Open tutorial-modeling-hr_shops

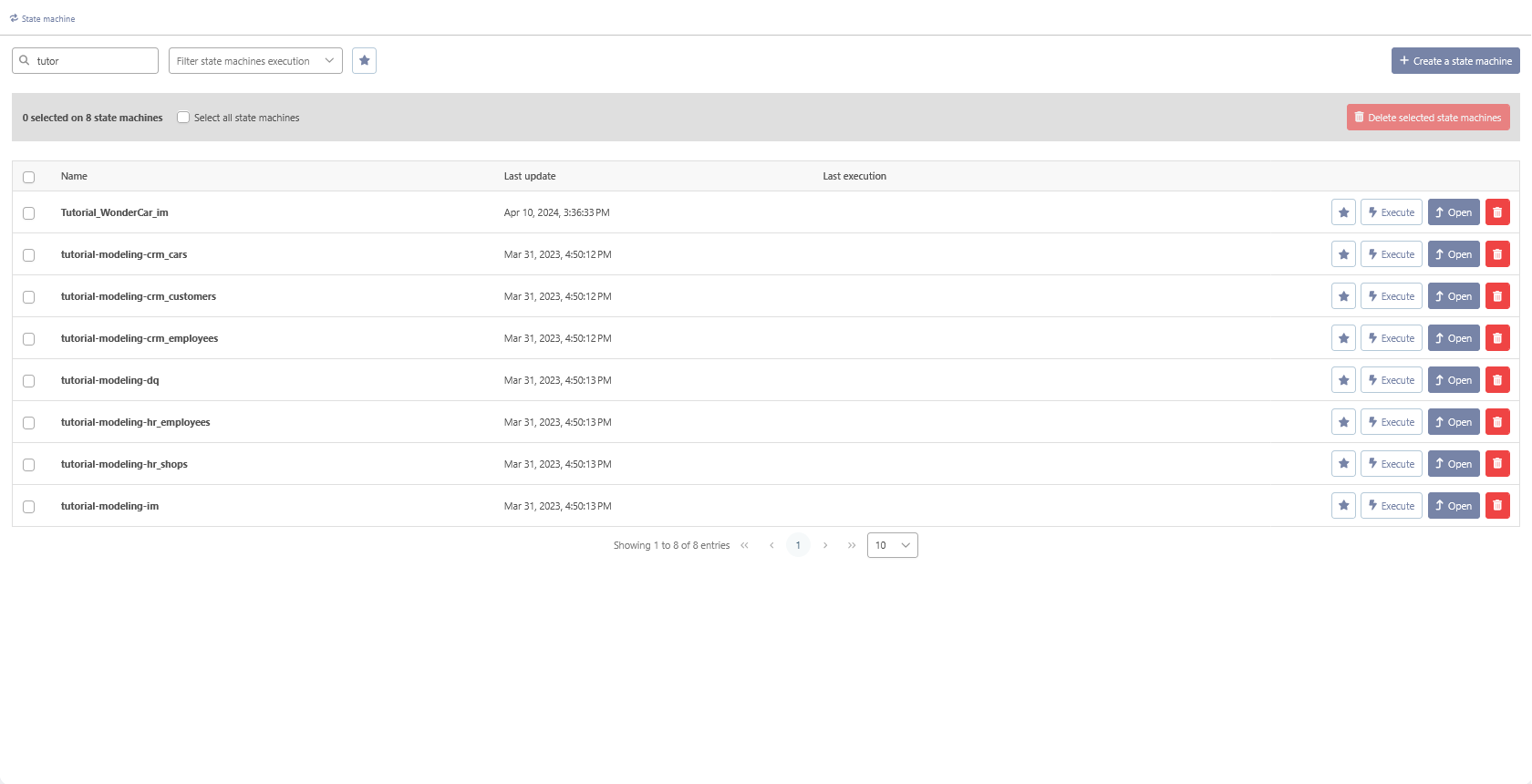click(1454, 464)
